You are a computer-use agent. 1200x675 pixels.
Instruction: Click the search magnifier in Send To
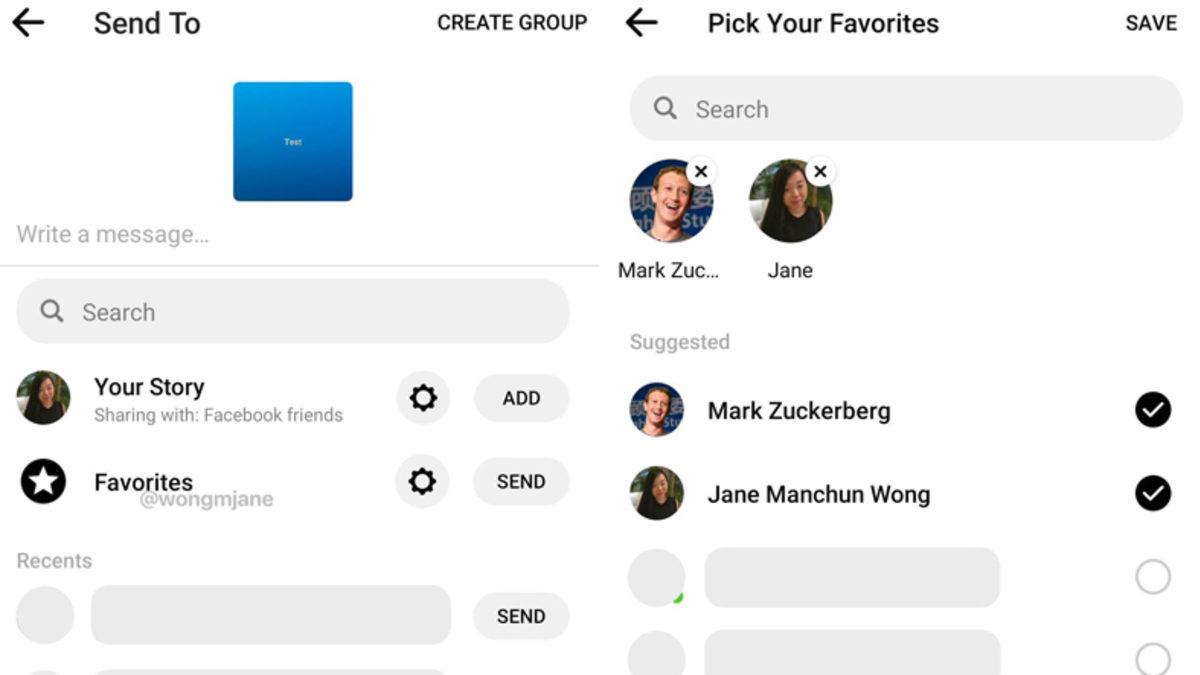[x=52, y=311]
